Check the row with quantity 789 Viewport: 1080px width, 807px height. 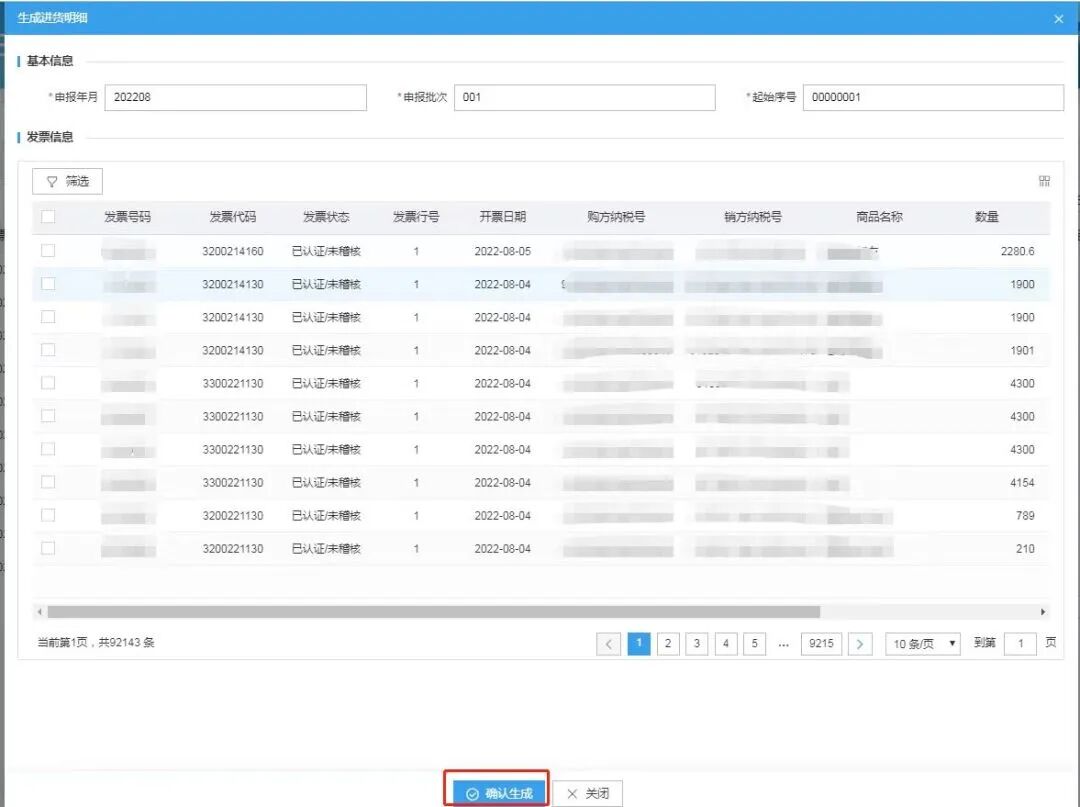[48, 515]
